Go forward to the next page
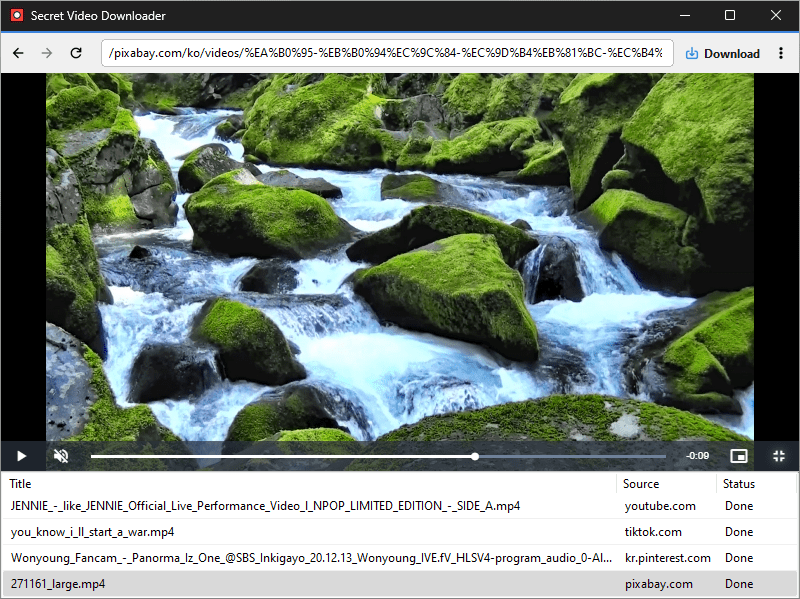Viewport: 800px width, 599px height. pos(47,53)
